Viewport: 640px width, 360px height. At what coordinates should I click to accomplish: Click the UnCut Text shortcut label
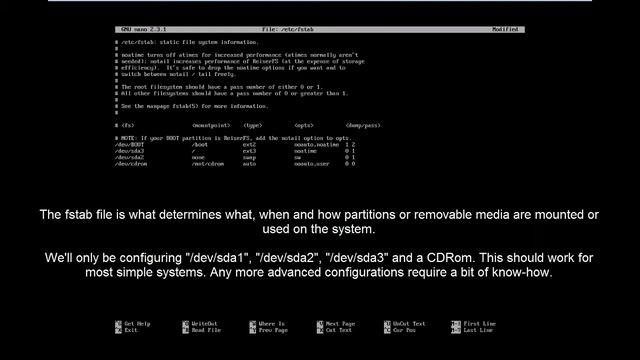[409, 324]
